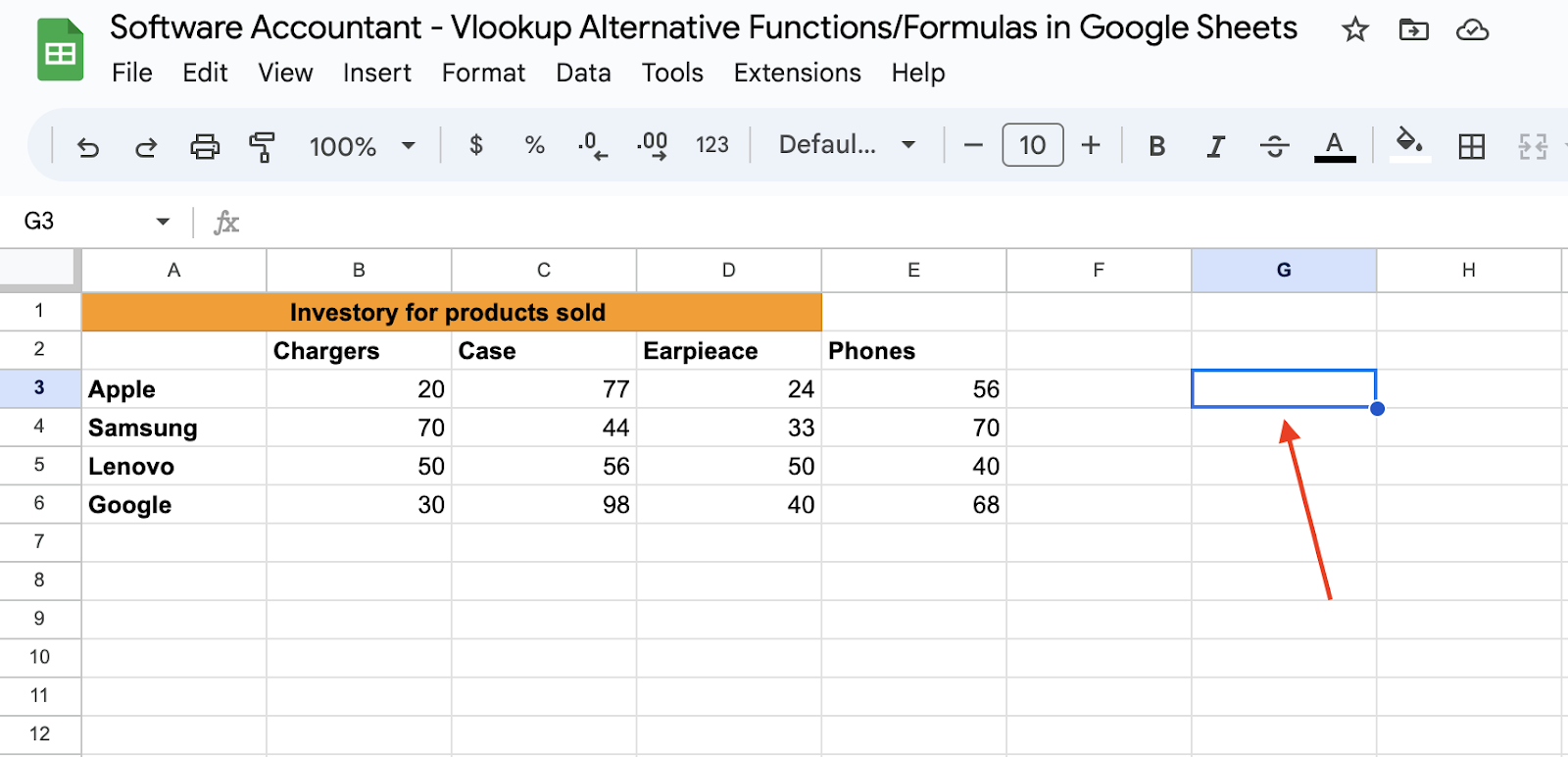1568x757 pixels.
Task: Select the 'Case' header cell
Action: coord(544,350)
